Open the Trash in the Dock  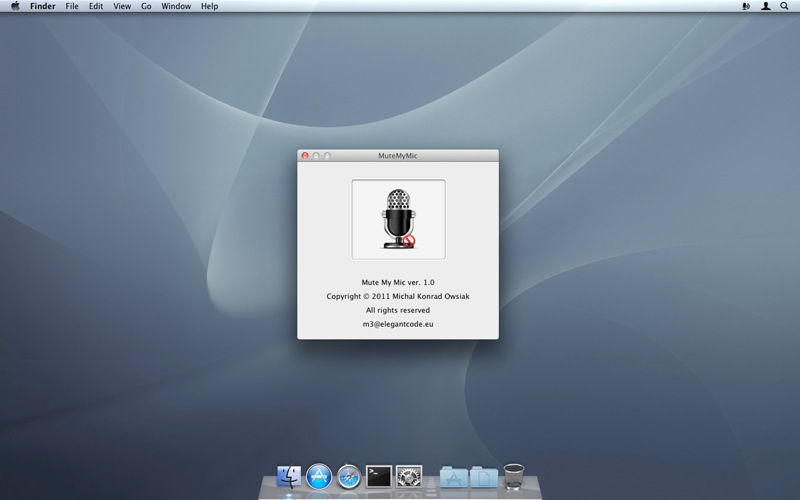click(514, 477)
